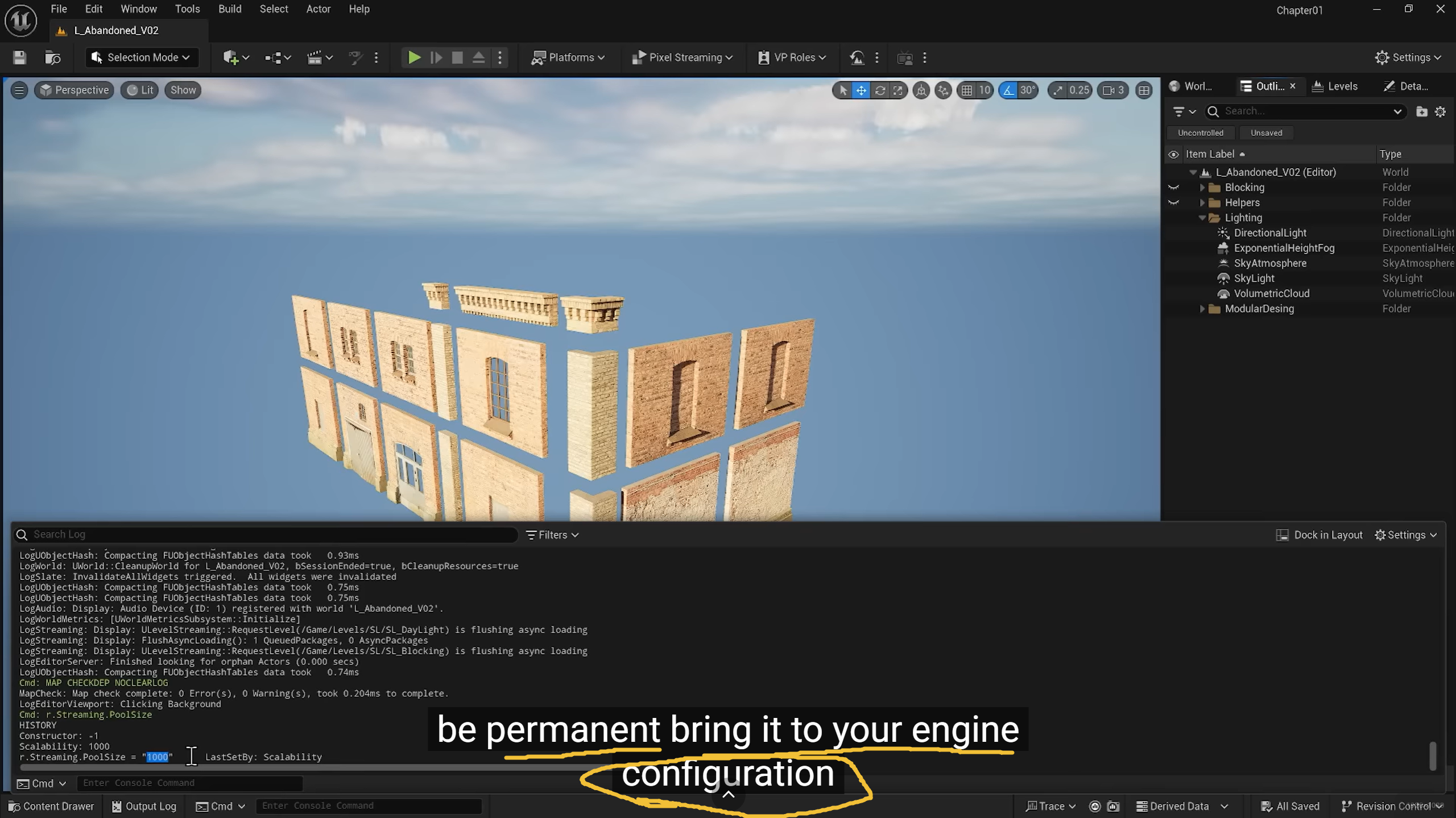This screenshot has height=818, width=1456.
Task: Open the Selection Mode dropdown
Action: 142,57
